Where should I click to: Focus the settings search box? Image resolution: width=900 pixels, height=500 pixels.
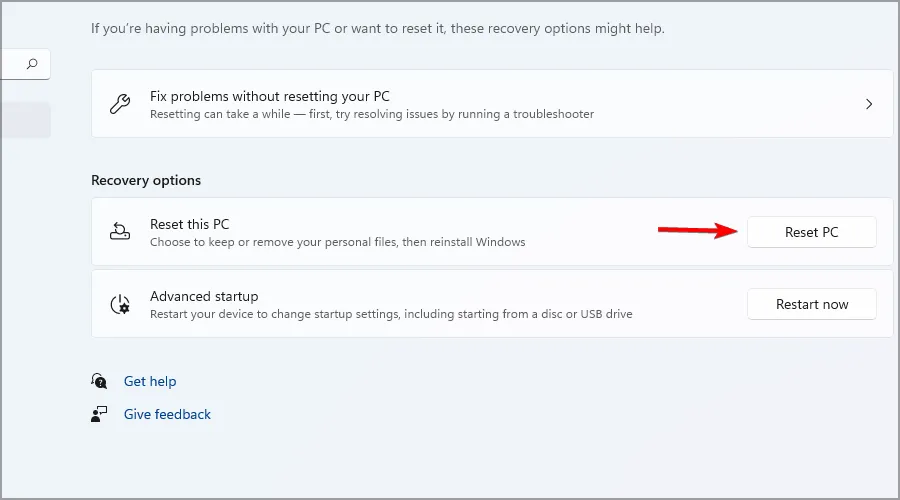coord(15,64)
